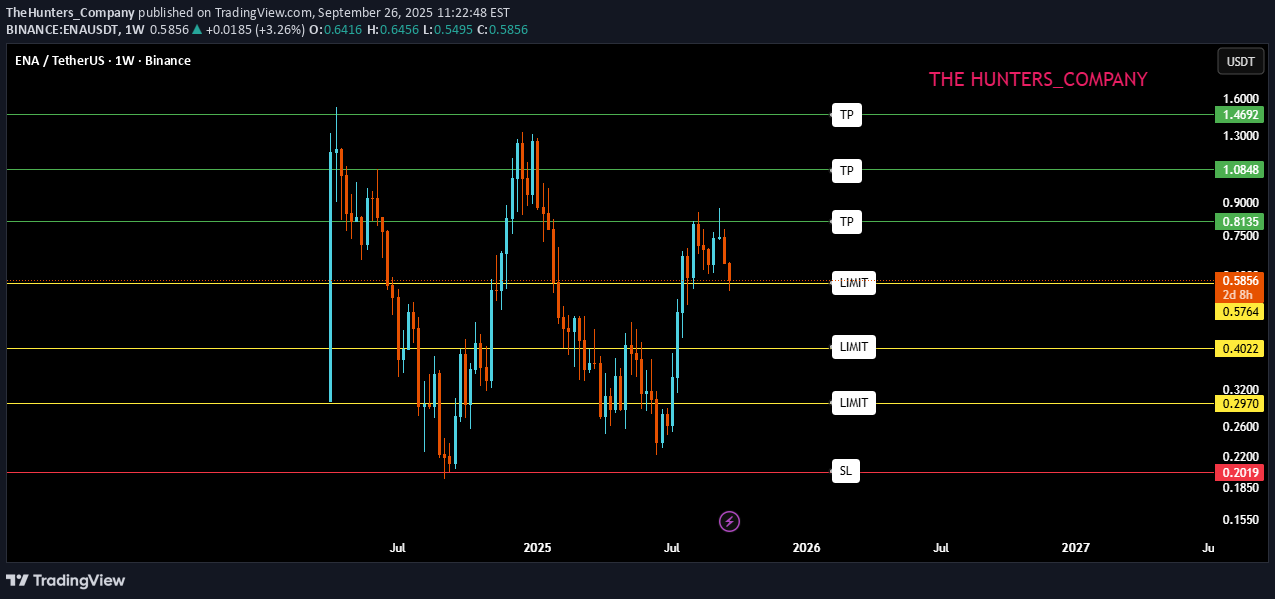Click the 1.6000 price axis value
The width and height of the screenshot is (1275, 599).
click(1240, 99)
